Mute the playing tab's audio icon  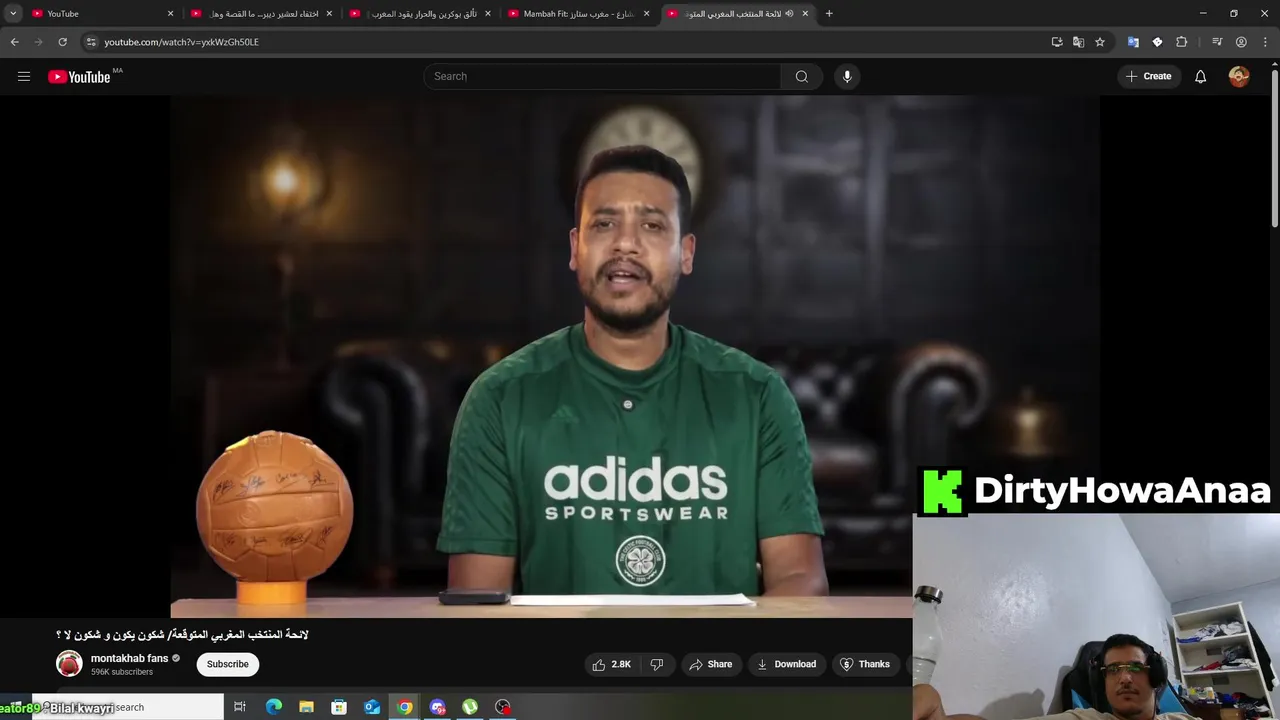789,14
